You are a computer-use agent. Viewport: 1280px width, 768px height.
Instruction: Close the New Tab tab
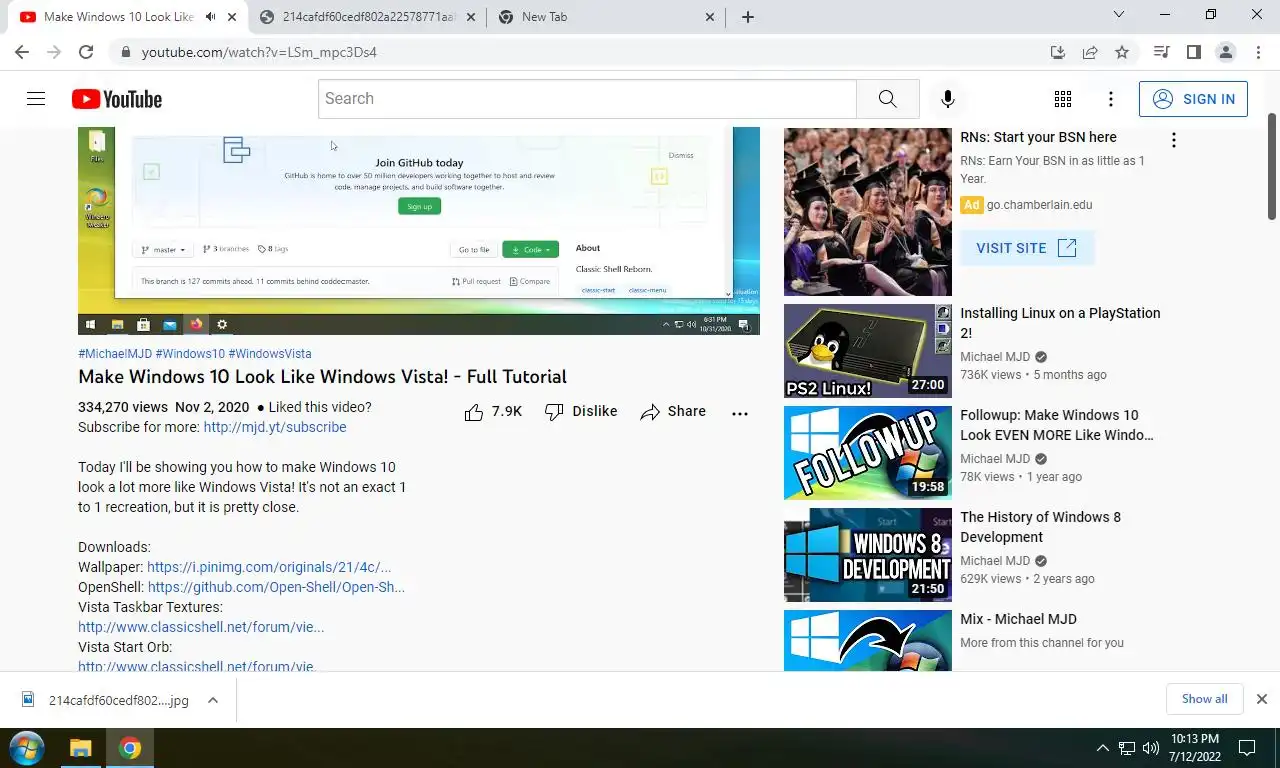[x=710, y=17]
